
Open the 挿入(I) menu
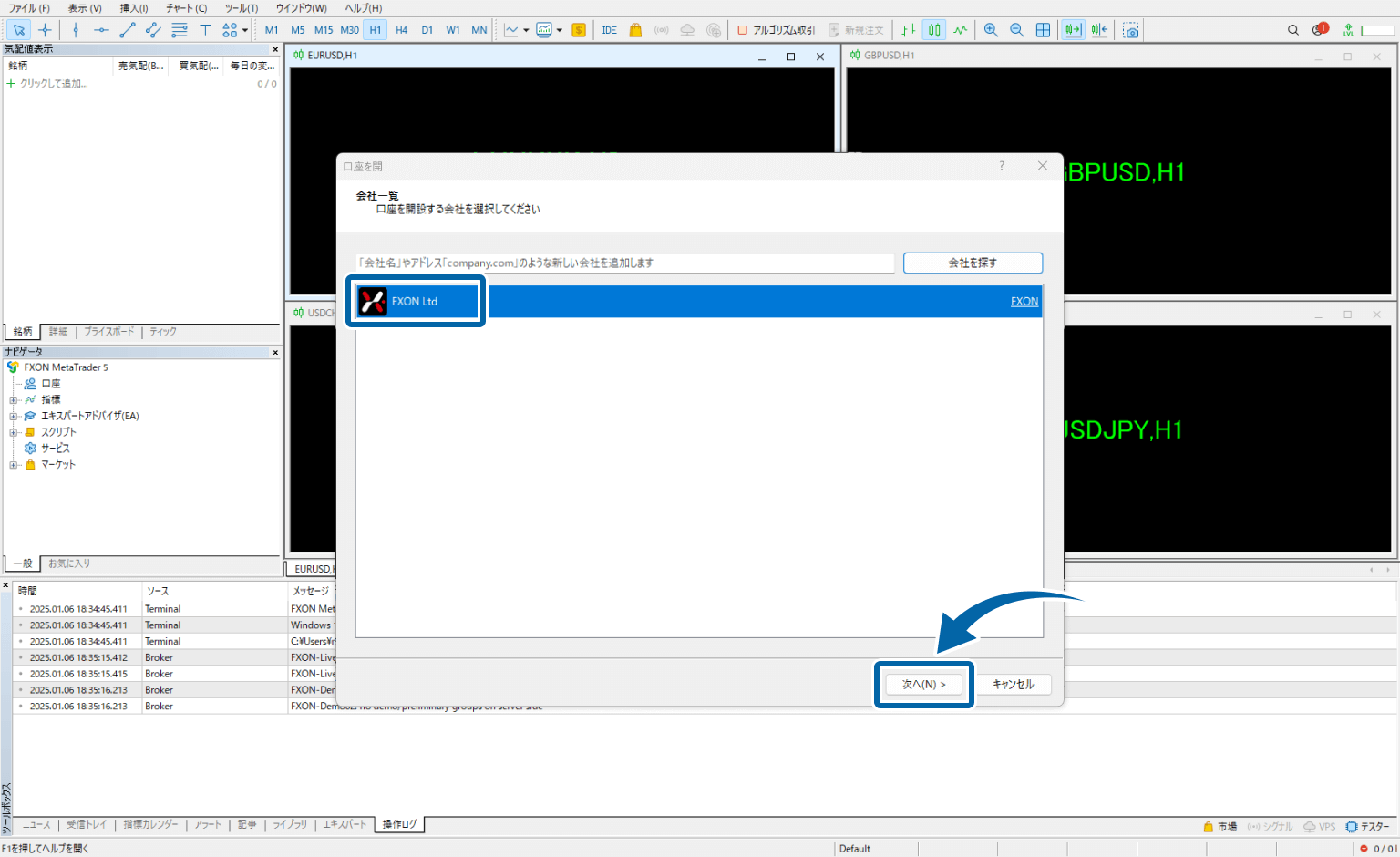tap(134, 8)
